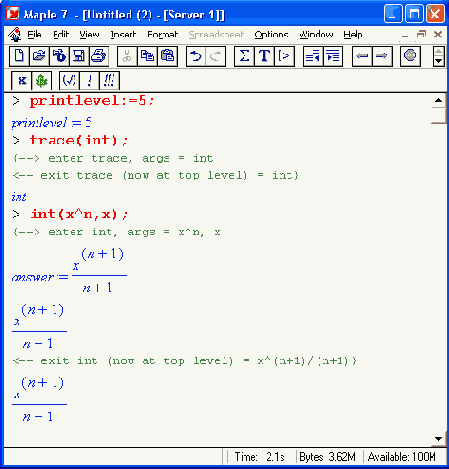Click the printlevel:=5; input line
This screenshot has height=469, width=449.
tap(92, 101)
